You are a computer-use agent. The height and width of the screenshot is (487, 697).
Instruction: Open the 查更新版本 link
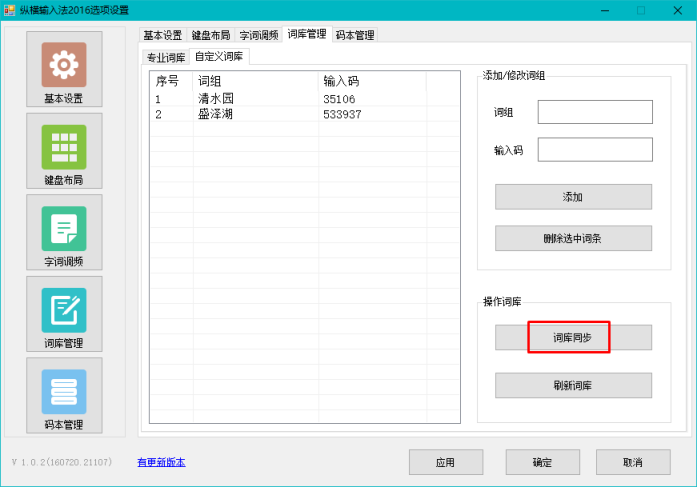[161, 462]
